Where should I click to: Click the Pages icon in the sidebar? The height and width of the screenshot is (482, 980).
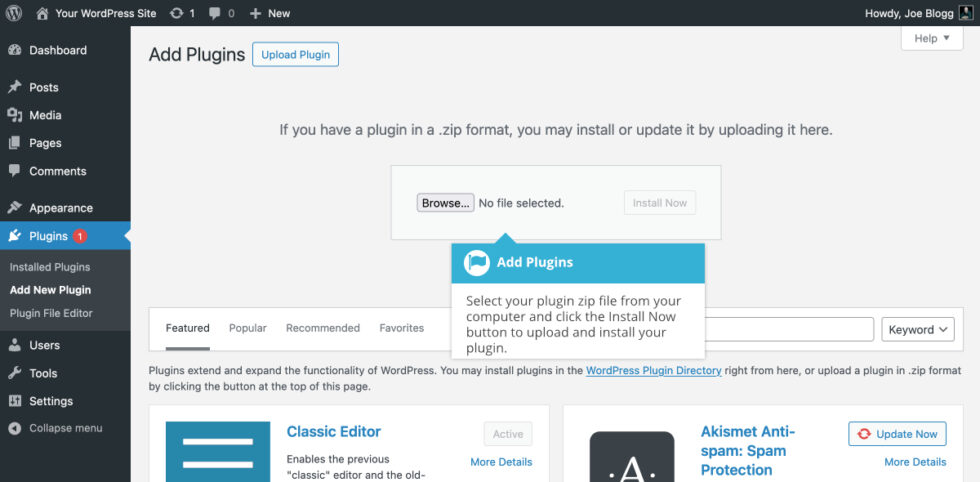[15, 143]
